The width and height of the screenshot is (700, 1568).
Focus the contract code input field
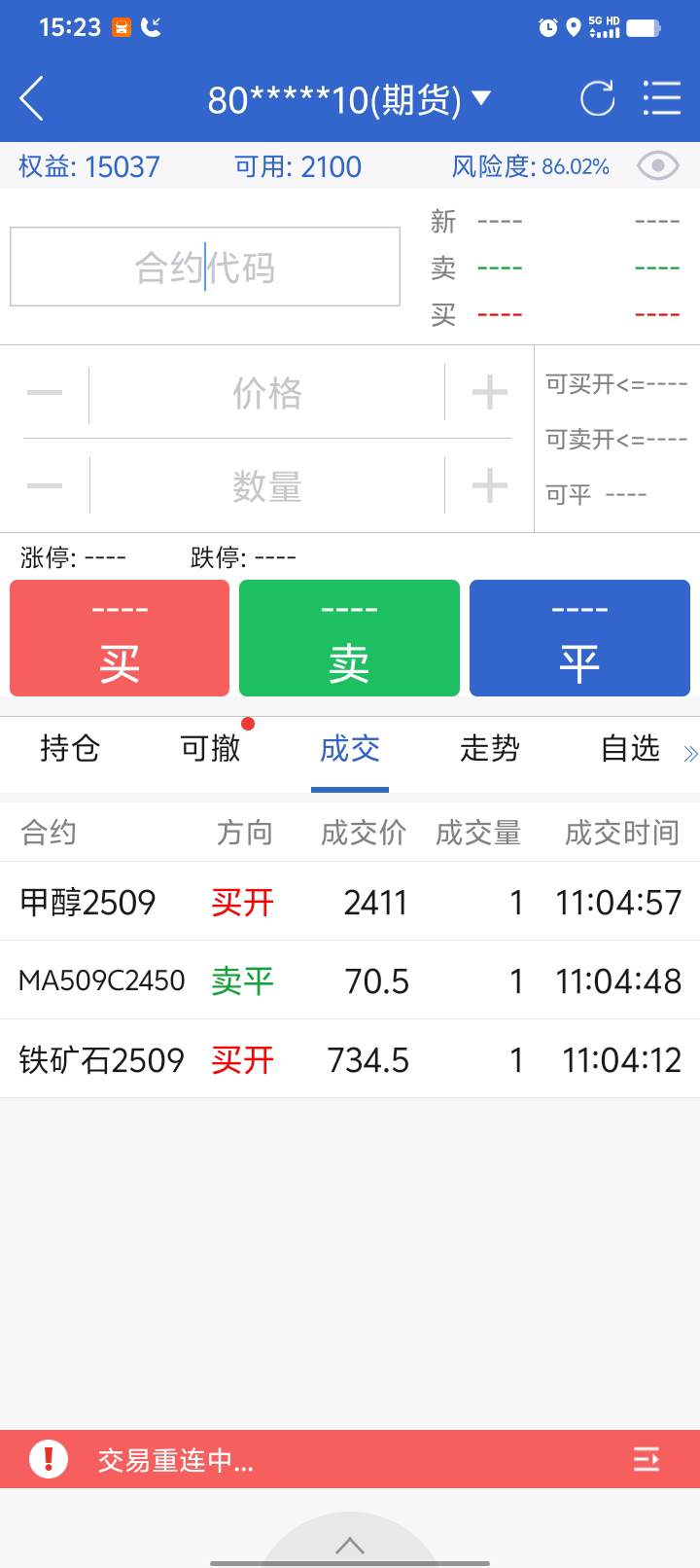pos(205,267)
